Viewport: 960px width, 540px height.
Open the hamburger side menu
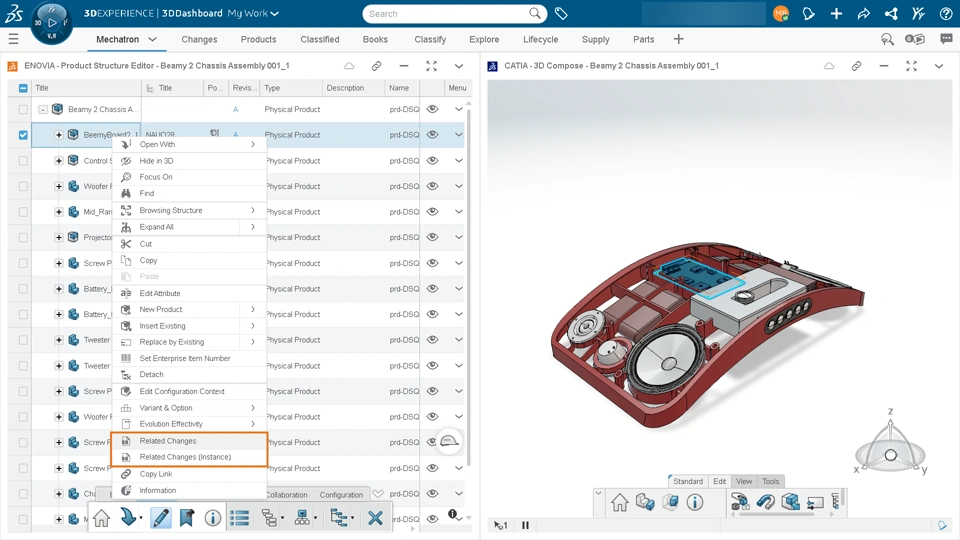pos(13,39)
